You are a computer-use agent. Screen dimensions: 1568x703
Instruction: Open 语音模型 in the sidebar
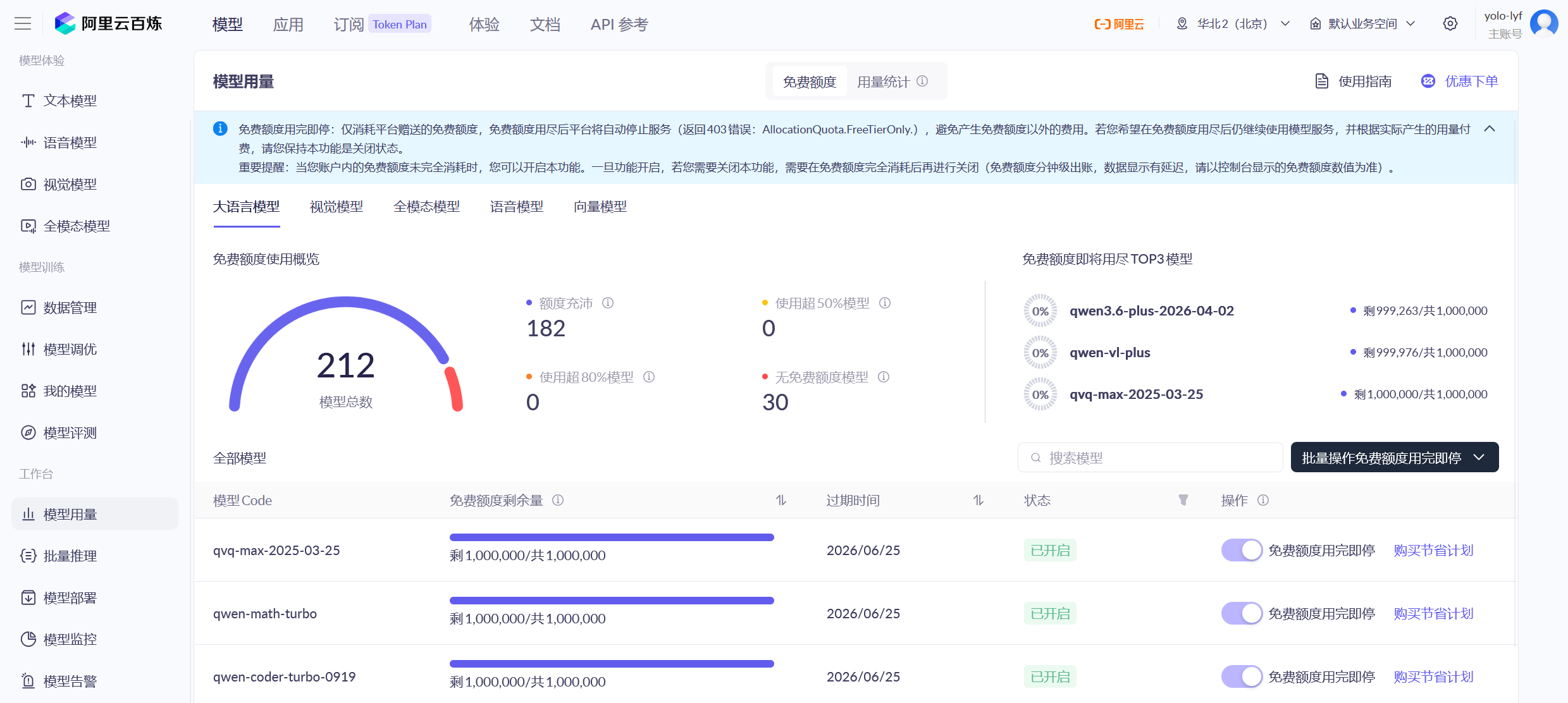click(x=95, y=142)
